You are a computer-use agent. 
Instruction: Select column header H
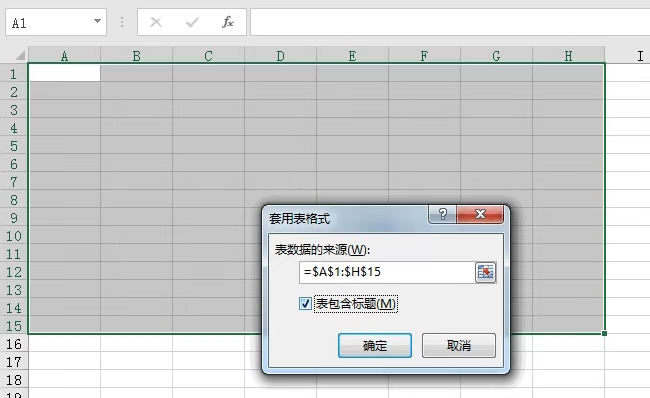(x=568, y=56)
